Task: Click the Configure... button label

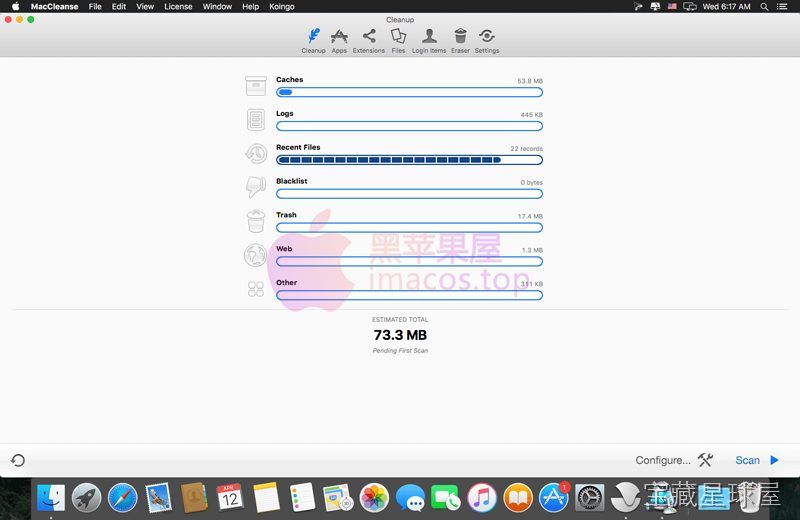Action: pos(663,460)
